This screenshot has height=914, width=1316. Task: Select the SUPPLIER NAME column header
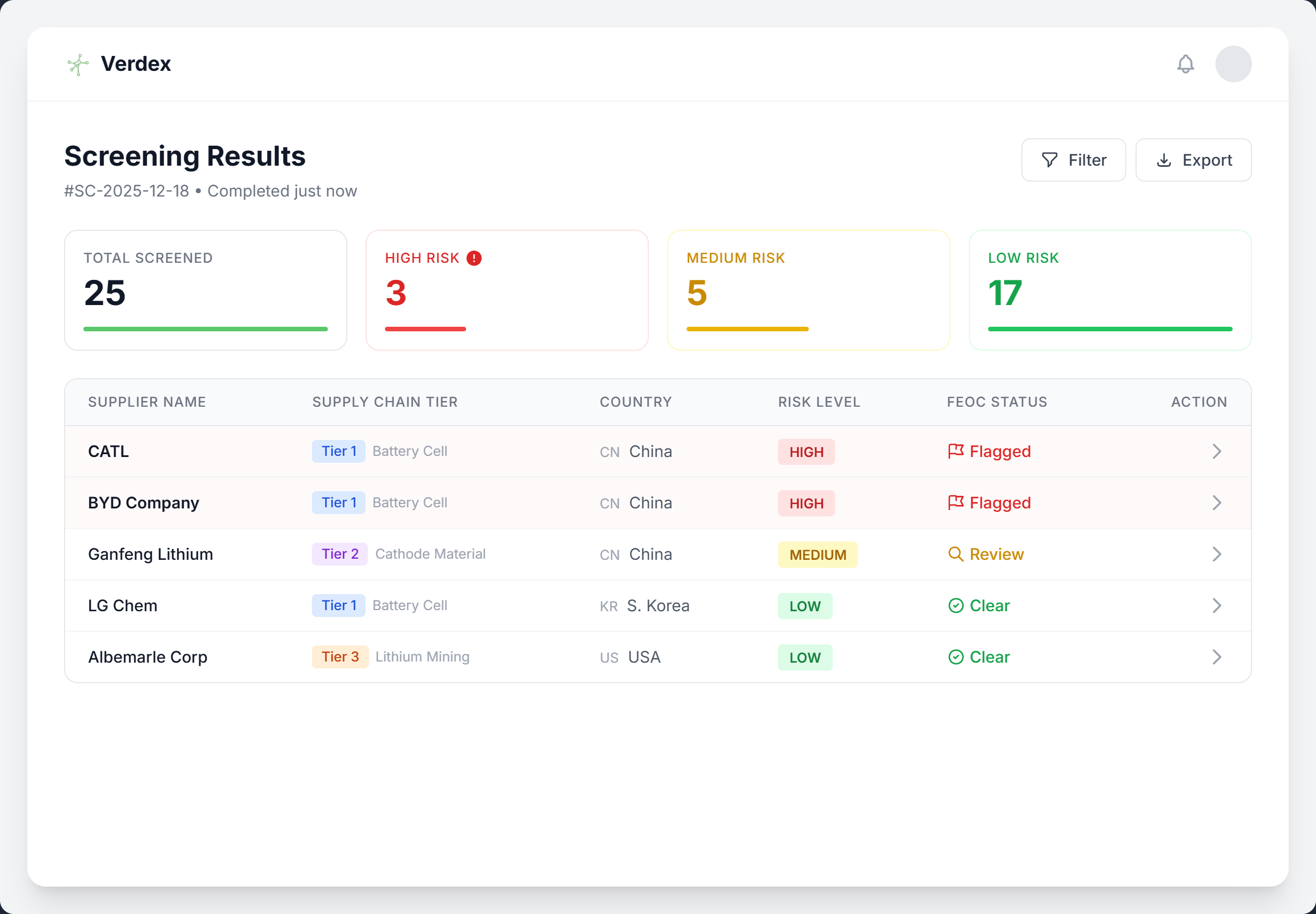point(147,402)
